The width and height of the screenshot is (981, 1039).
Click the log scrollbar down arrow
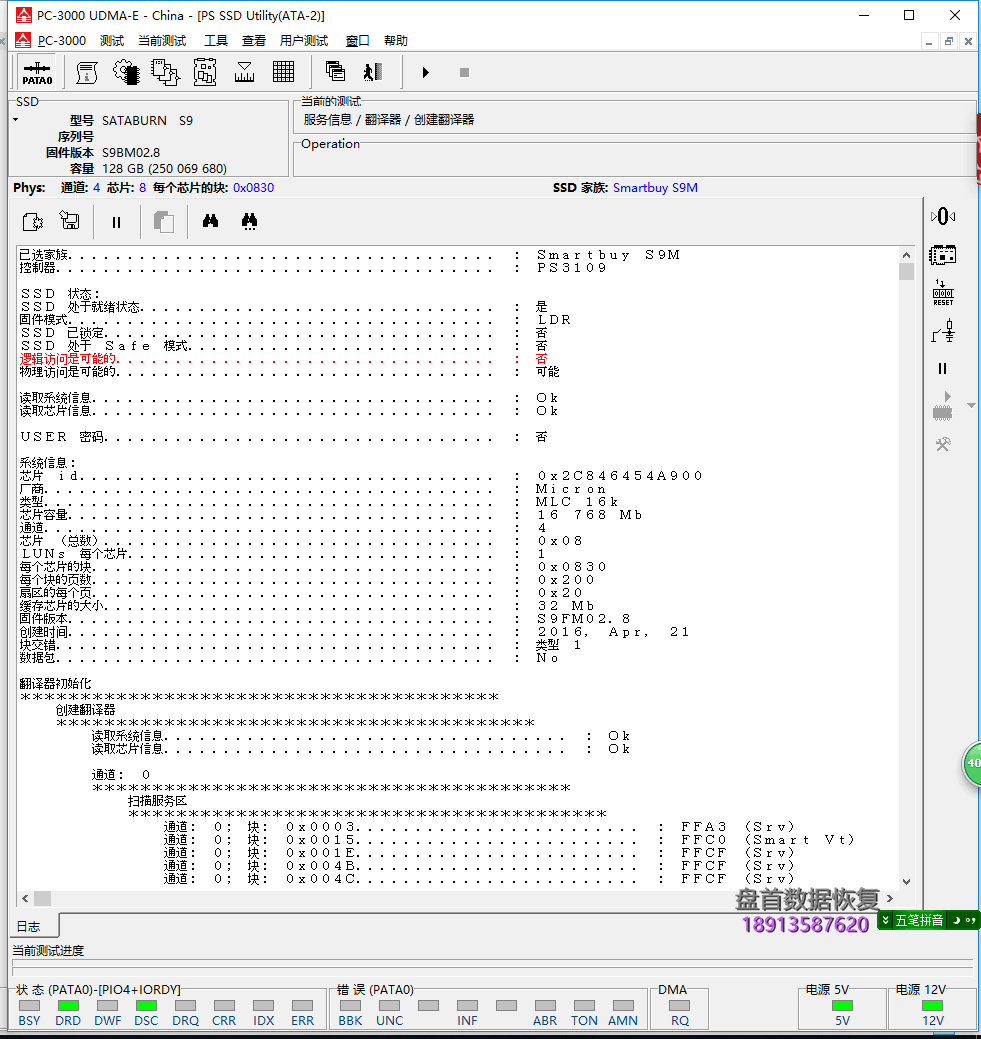(906, 882)
